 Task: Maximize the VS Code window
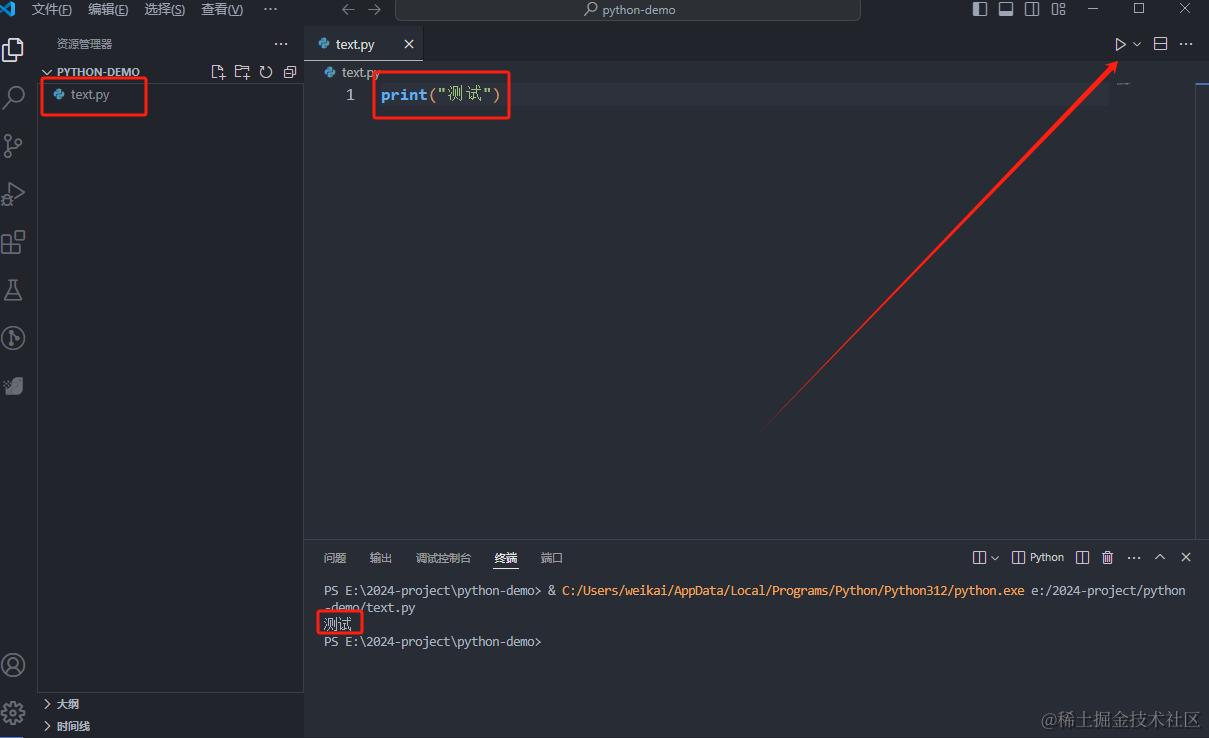coord(1139,9)
